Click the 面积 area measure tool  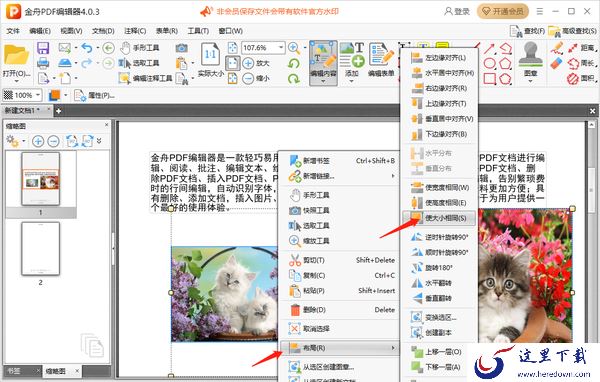(582, 78)
